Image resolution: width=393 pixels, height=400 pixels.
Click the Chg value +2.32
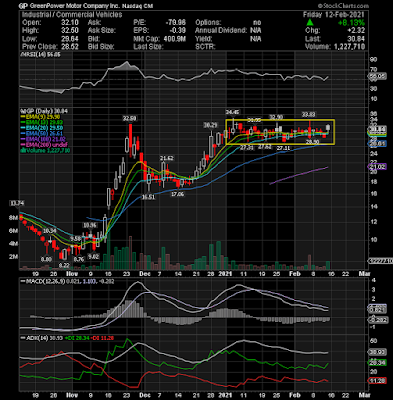(356, 31)
